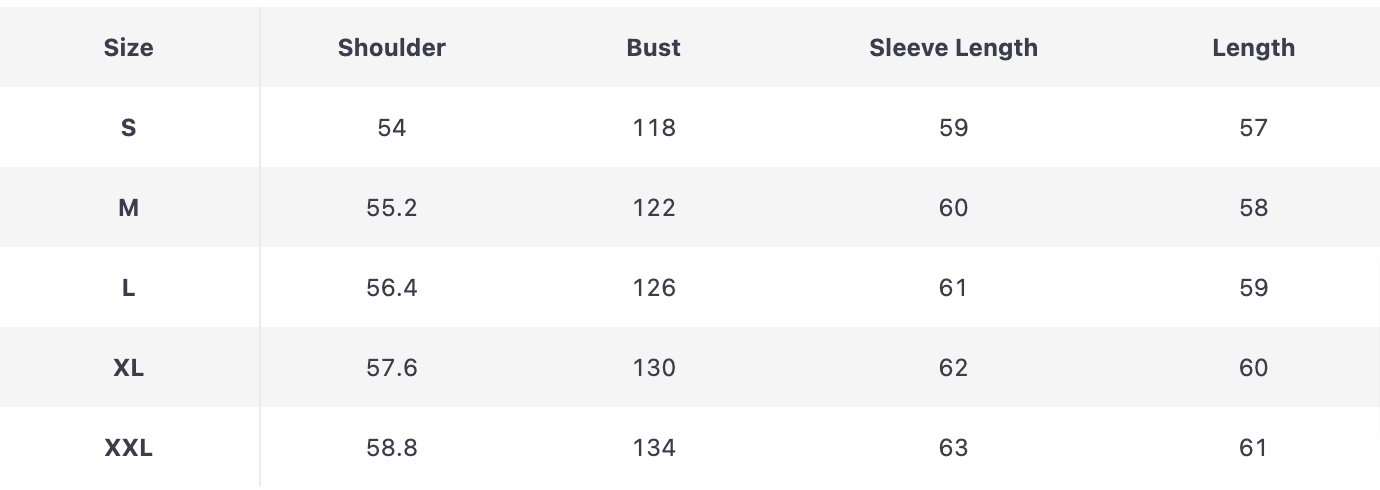Click the Length column header
Screen dimensions: 1380x490
click(1253, 48)
